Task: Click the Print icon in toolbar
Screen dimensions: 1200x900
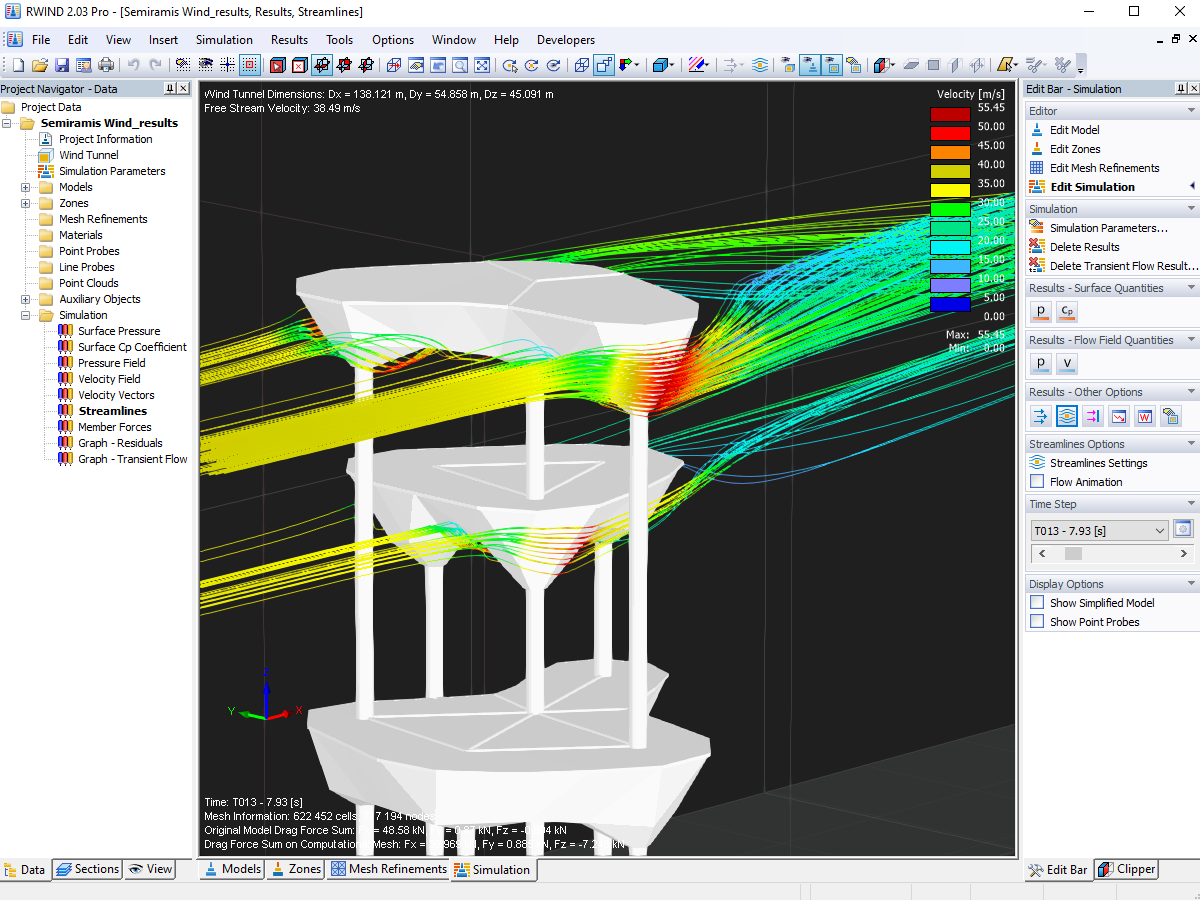Action: 106,65
